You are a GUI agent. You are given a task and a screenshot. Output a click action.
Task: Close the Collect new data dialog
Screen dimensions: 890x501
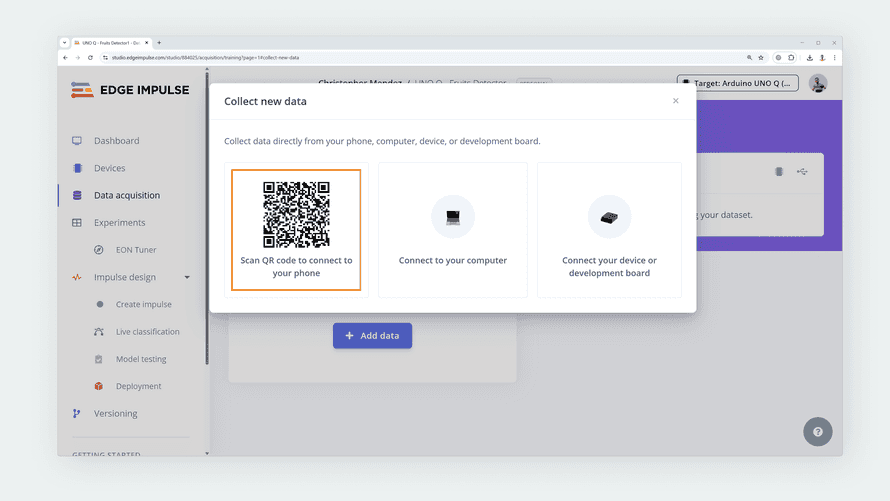coord(675,101)
